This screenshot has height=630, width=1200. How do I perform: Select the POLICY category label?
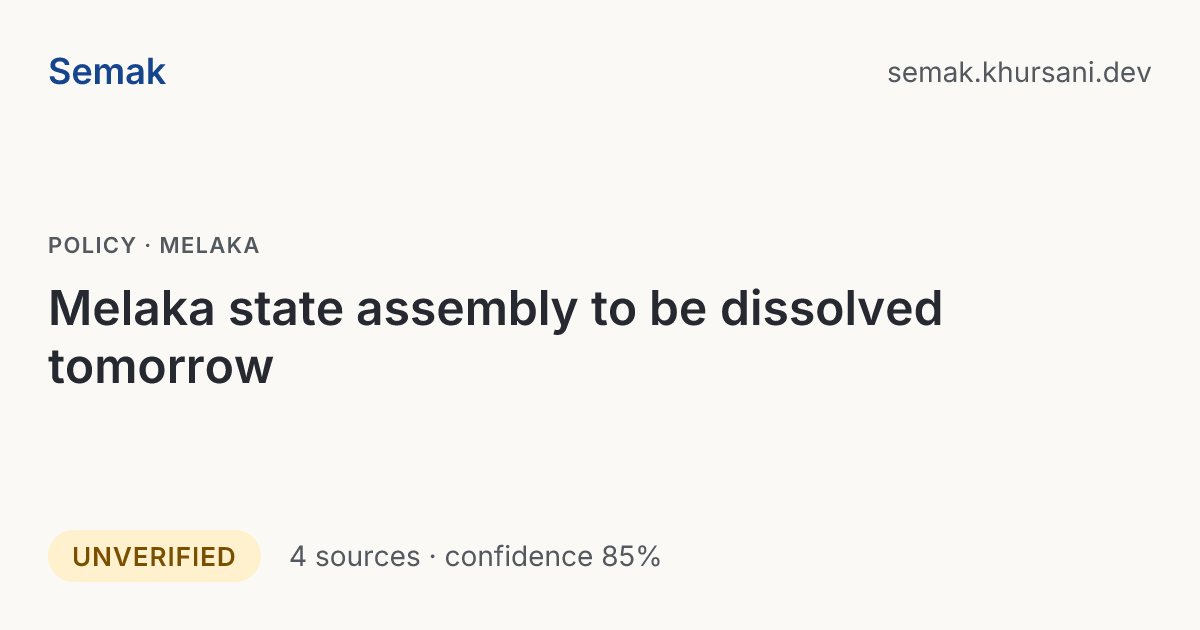92,246
